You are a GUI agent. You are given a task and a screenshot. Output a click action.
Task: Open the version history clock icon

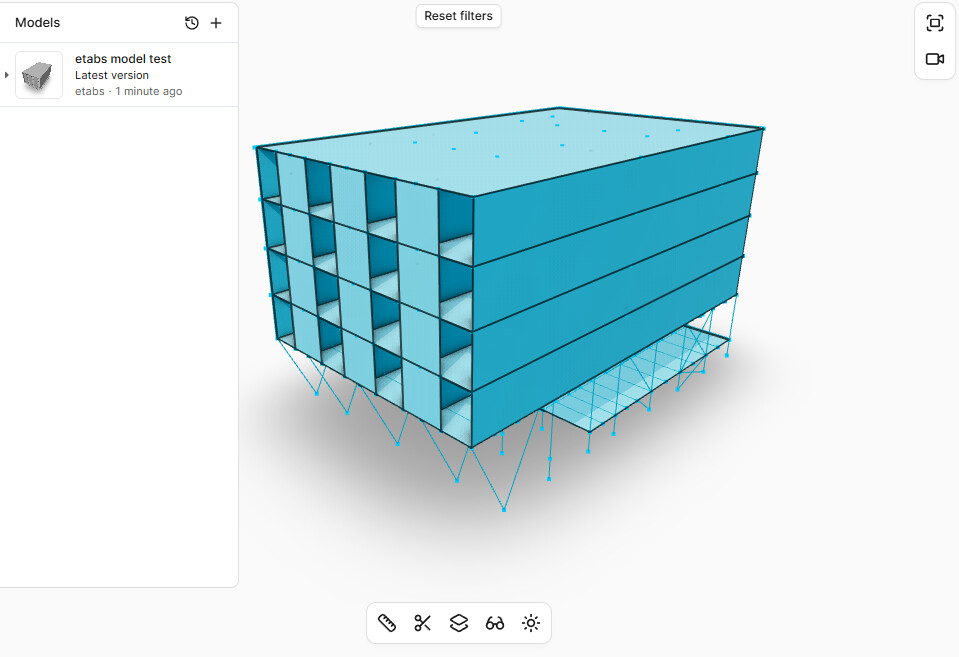pos(192,23)
